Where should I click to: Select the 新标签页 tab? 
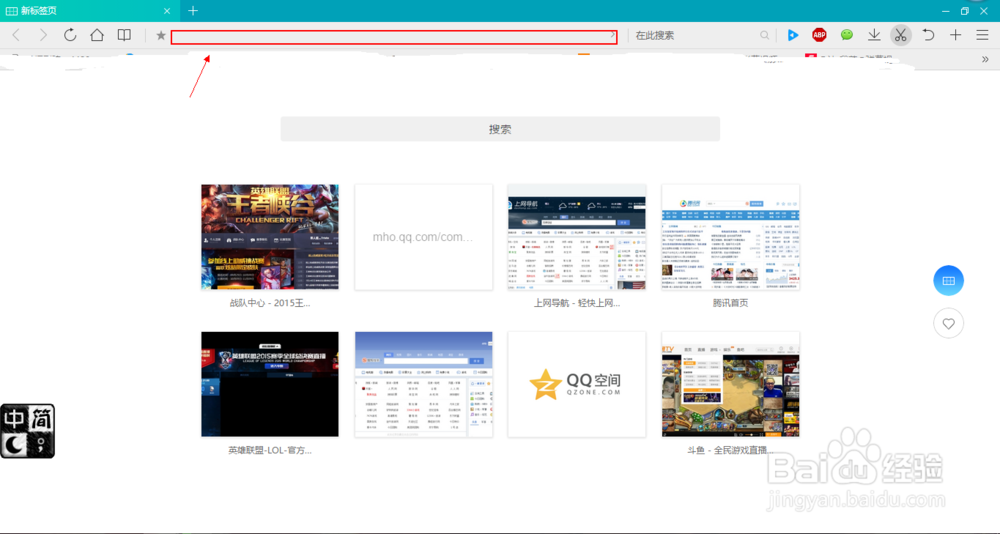(90, 11)
